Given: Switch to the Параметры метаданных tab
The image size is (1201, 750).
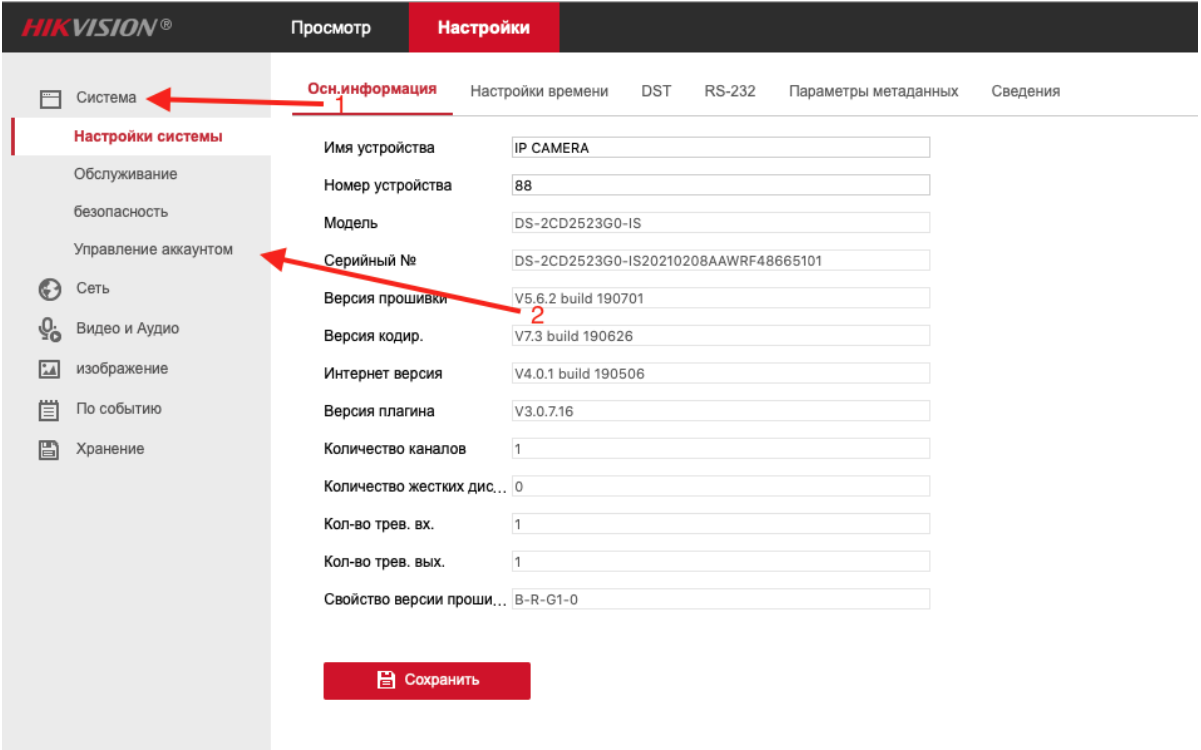Looking at the screenshot, I should pos(873,89).
